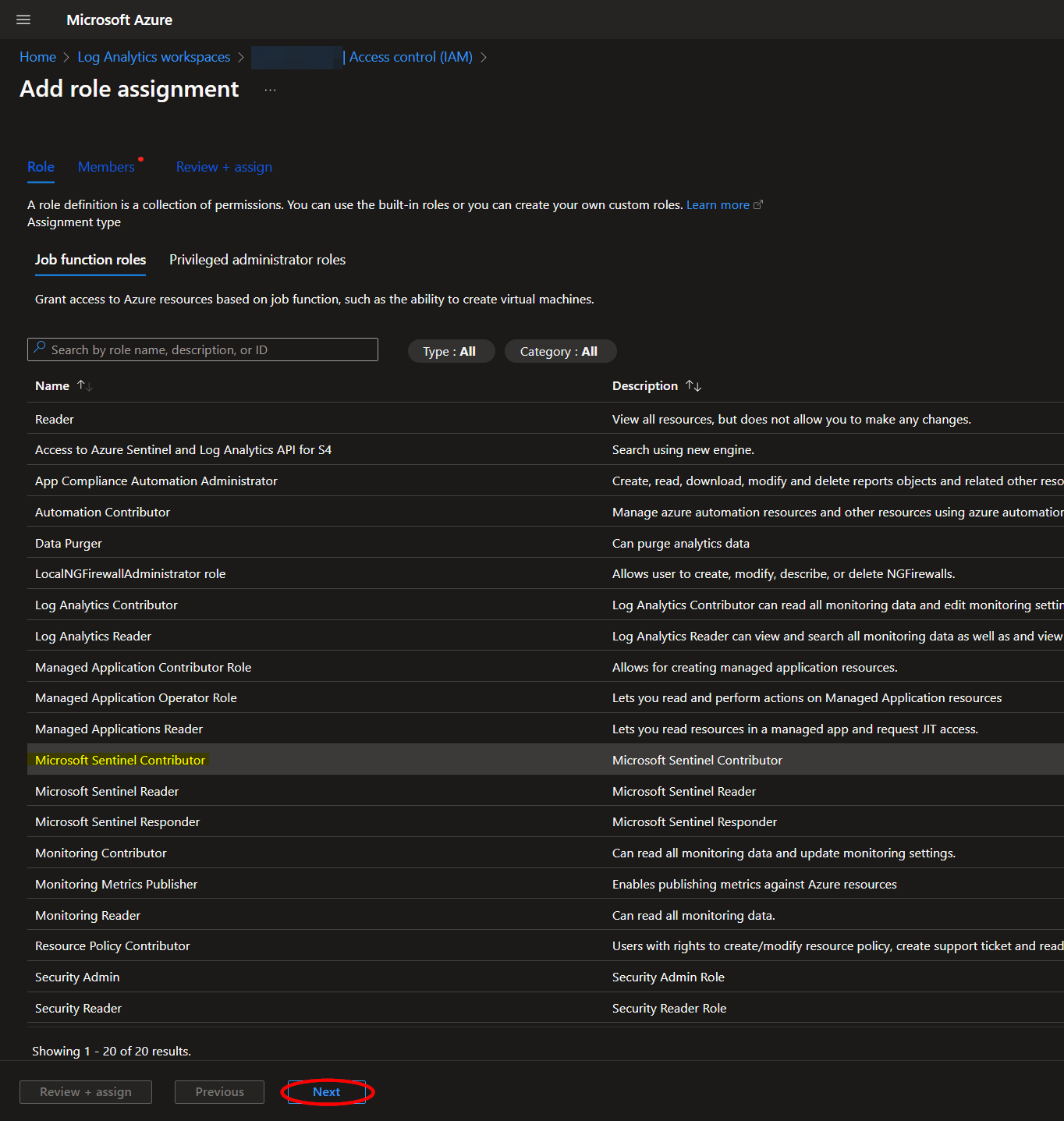The width and height of the screenshot is (1064, 1121).
Task: Select Managed Applications Reader role
Action: (x=545, y=729)
